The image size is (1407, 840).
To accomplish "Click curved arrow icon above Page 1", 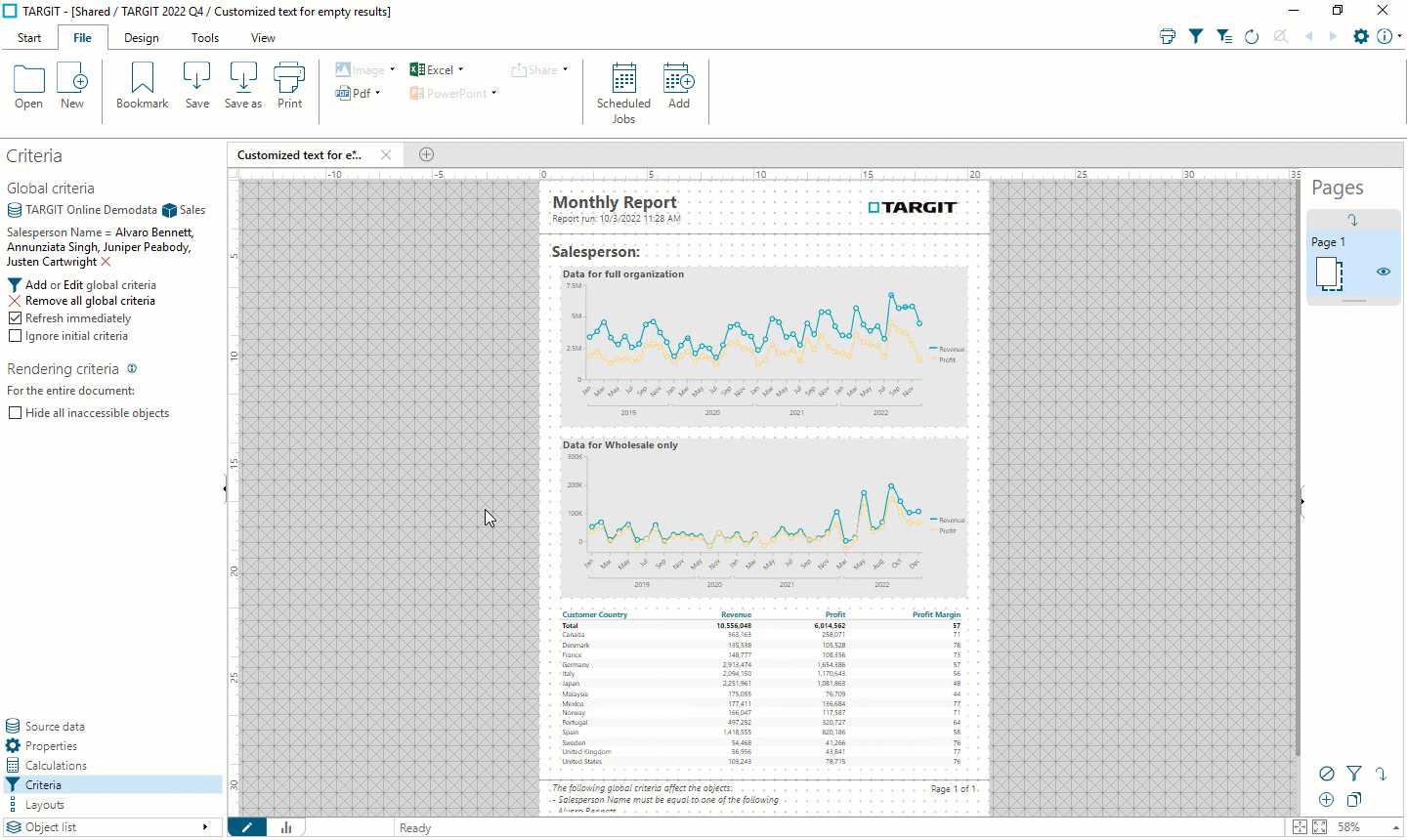I will tap(1353, 220).
